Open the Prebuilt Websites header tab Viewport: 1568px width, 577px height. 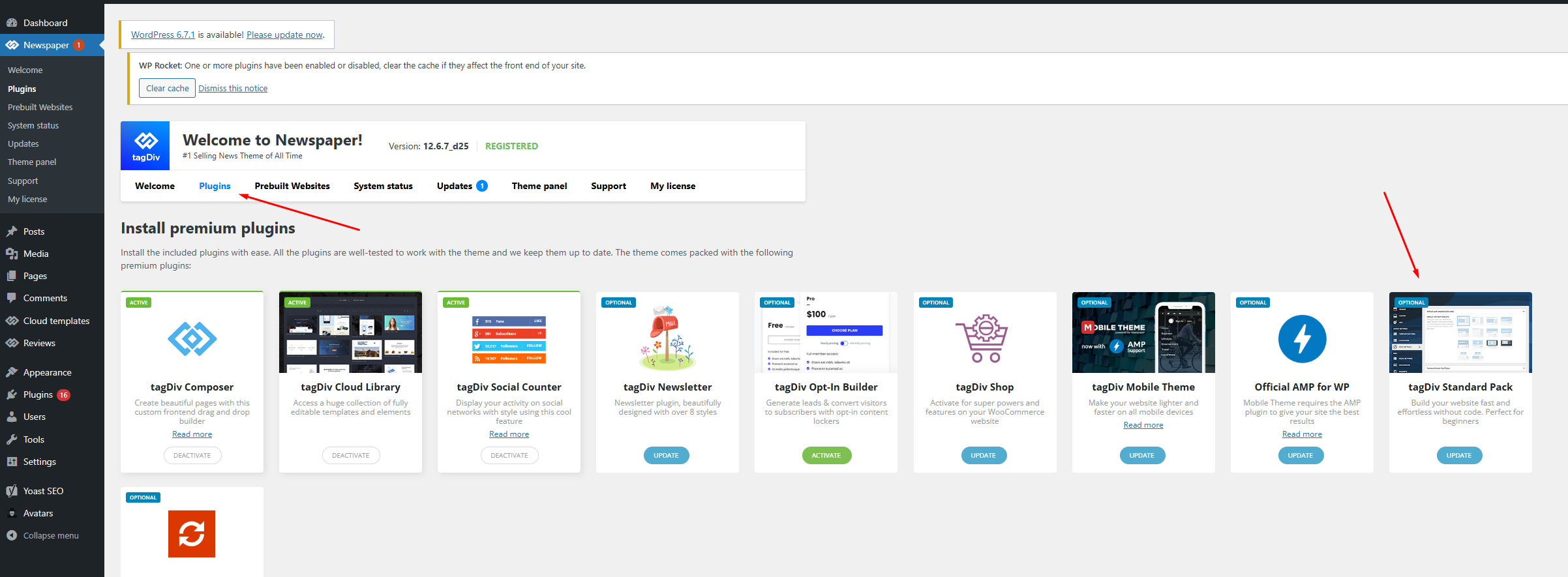click(x=292, y=186)
